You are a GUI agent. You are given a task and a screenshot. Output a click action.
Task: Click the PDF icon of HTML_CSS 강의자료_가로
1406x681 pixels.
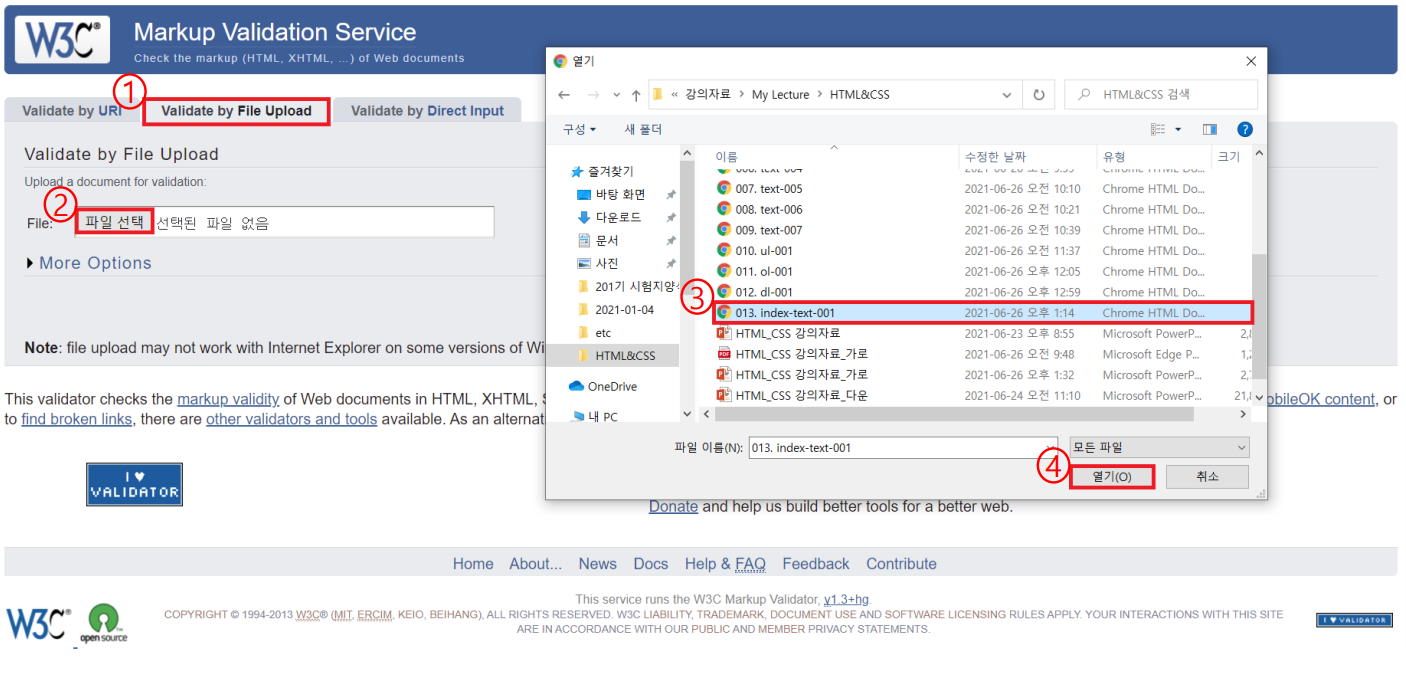724,354
